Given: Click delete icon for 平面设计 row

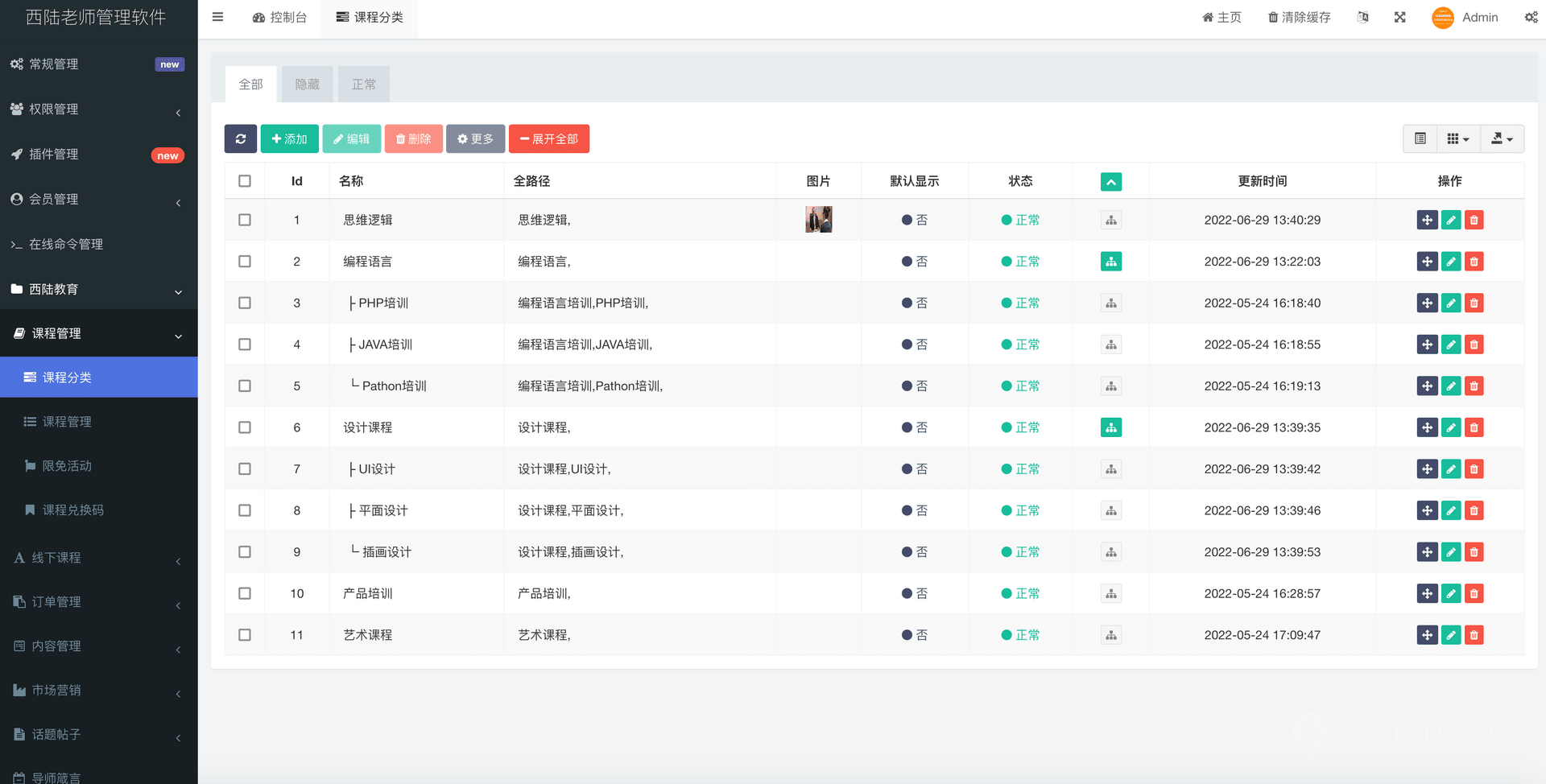Looking at the screenshot, I should click(x=1474, y=510).
